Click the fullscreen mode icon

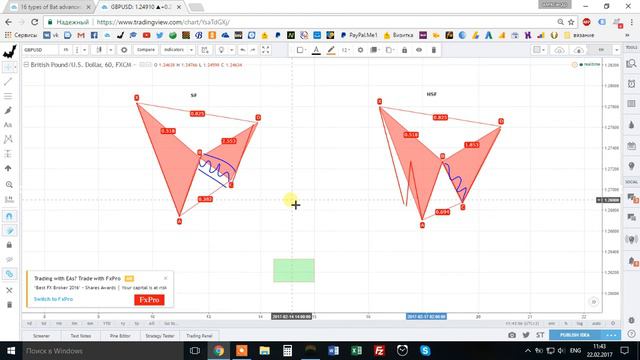(x=265, y=50)
